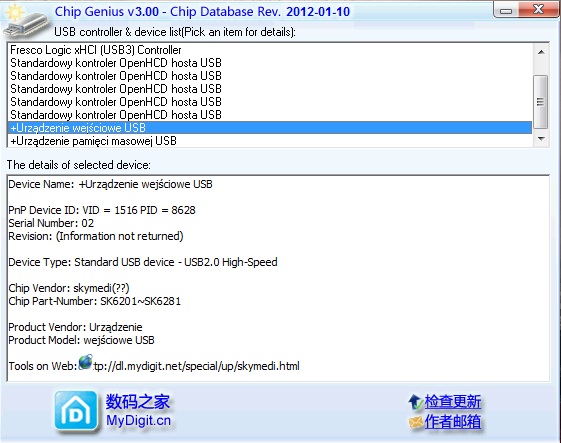This screenshot has height=443, width=561.
Task: Open the 作者邮箱 author email link
Action: 453,422
